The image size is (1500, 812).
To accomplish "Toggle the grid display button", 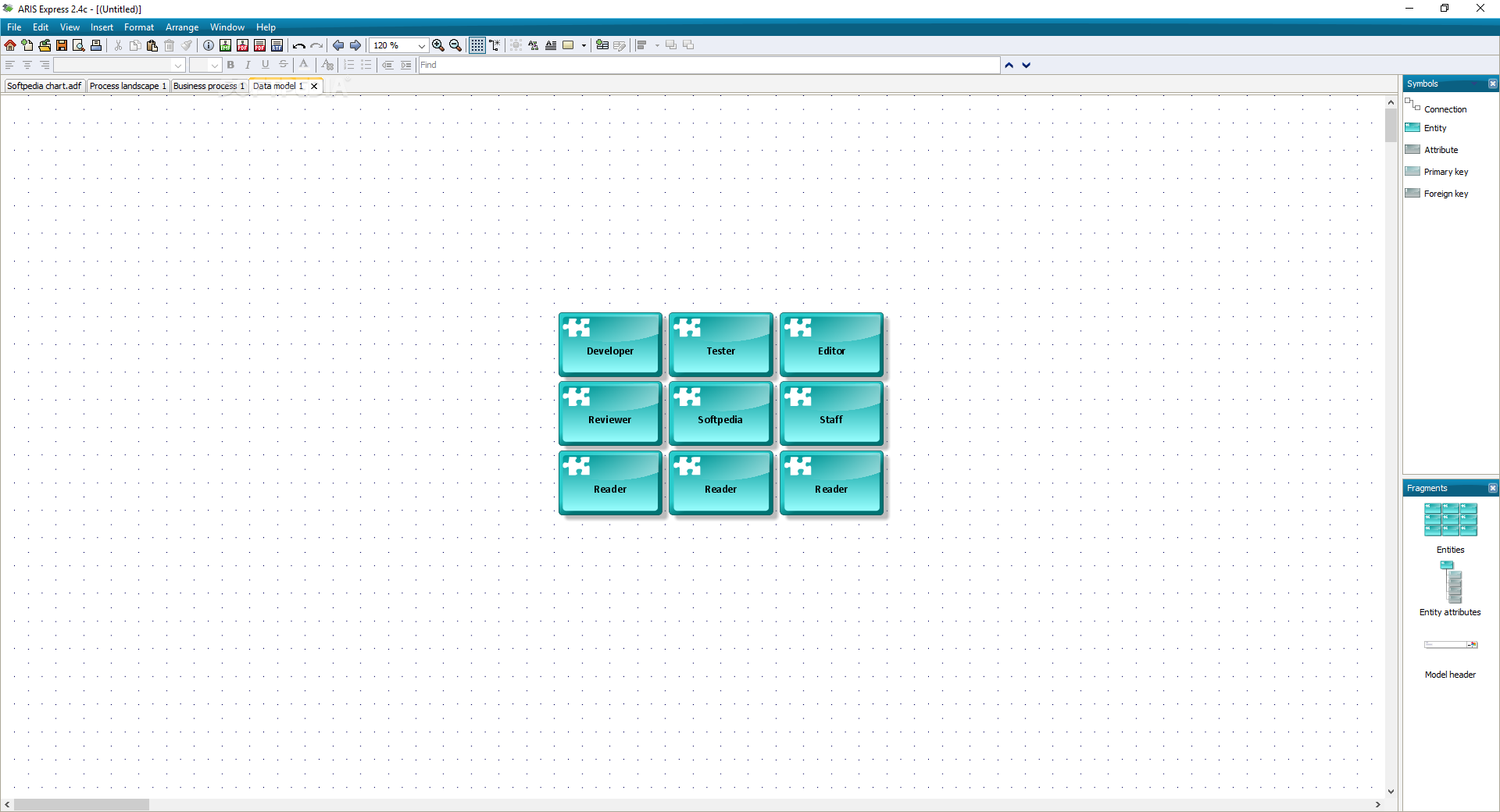I will (477, 45).
